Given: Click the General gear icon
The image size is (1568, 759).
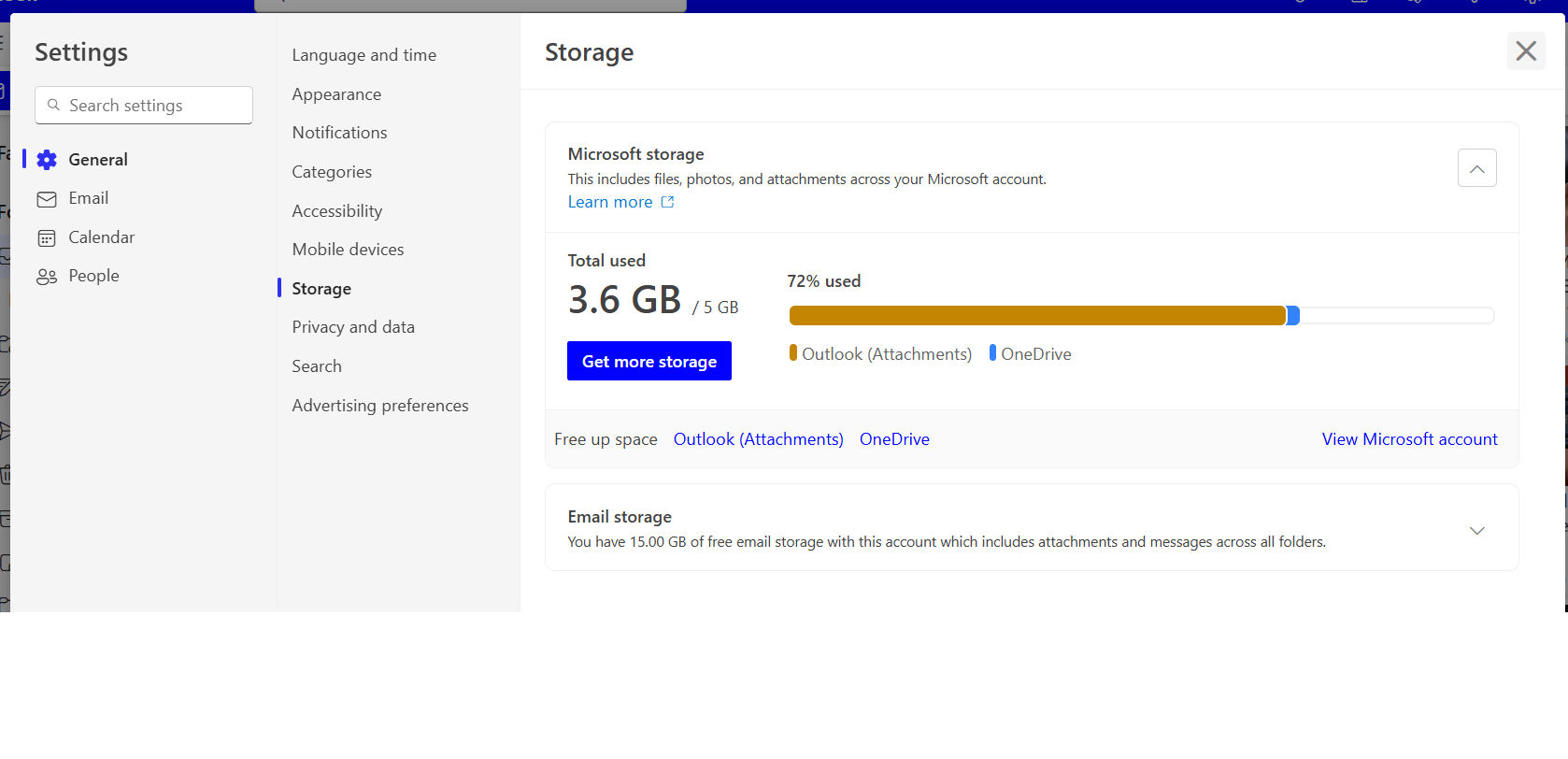Looking at the screenshot, I should pos(47,160).
